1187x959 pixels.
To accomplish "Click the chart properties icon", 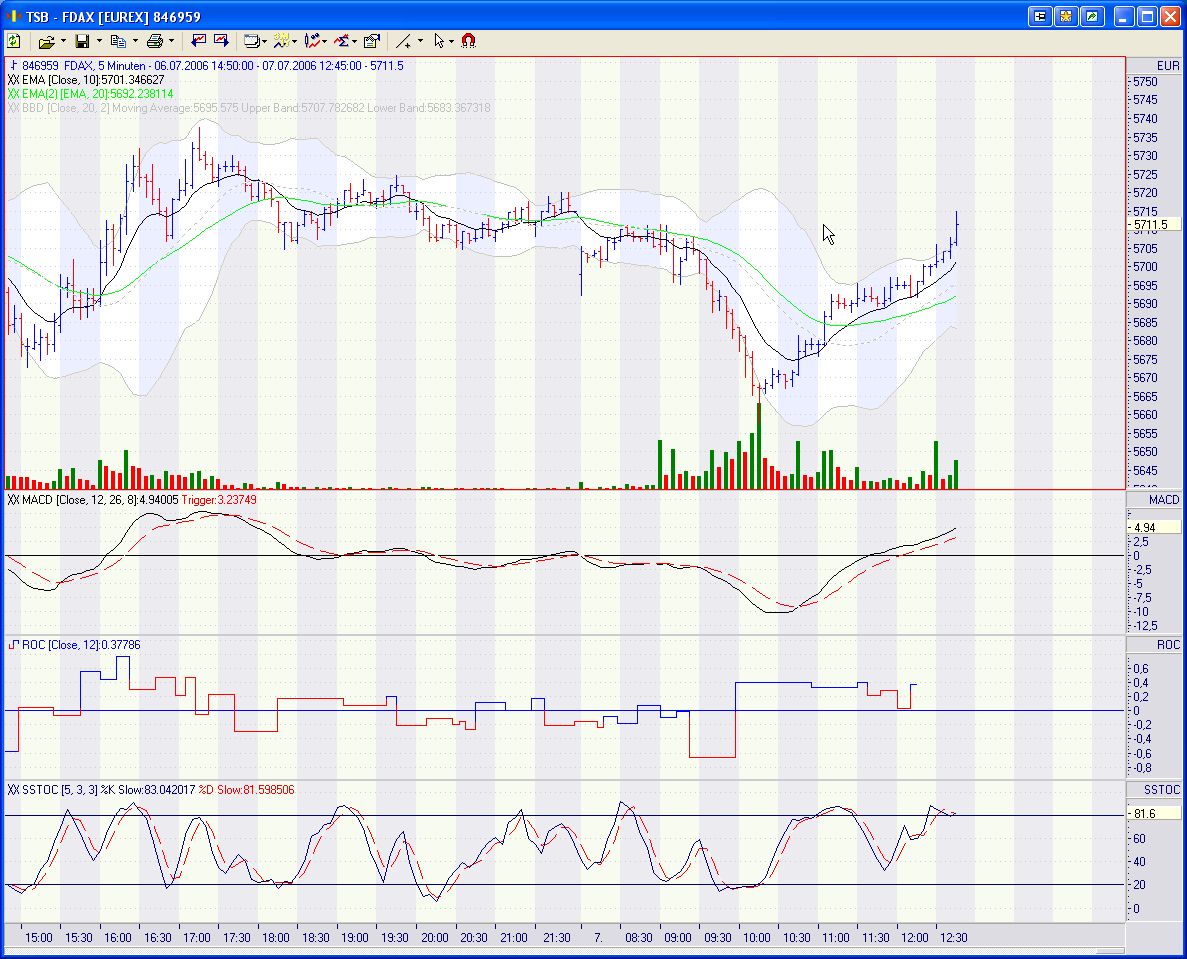I will 372,41.
